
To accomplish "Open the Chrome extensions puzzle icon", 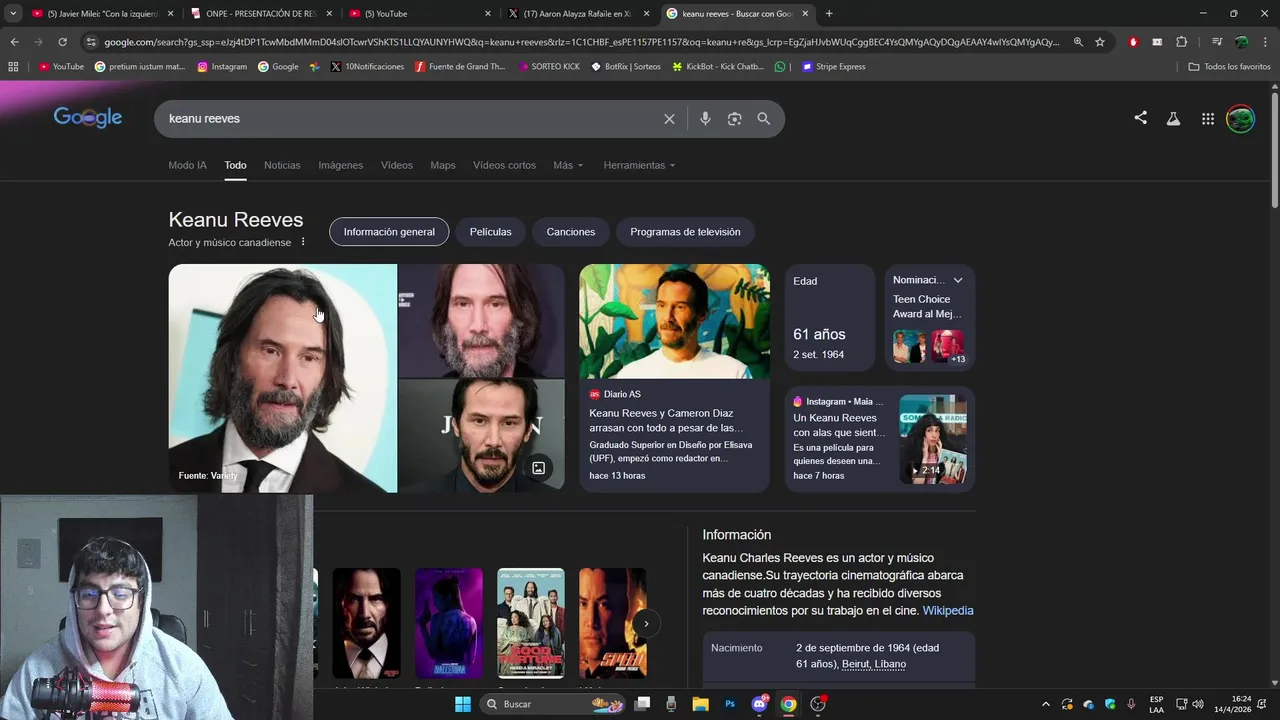I will click(1181, 42).
